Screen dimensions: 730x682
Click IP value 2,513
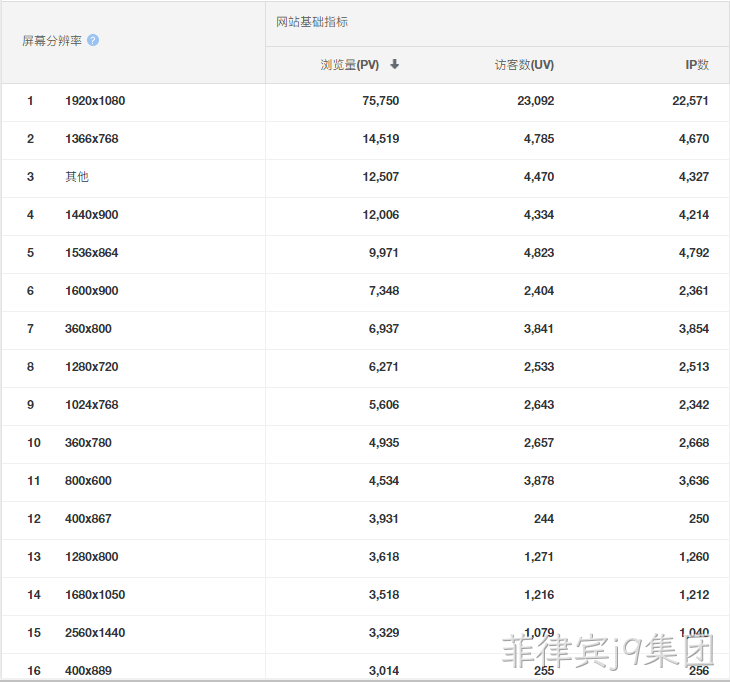pos(694,367)
